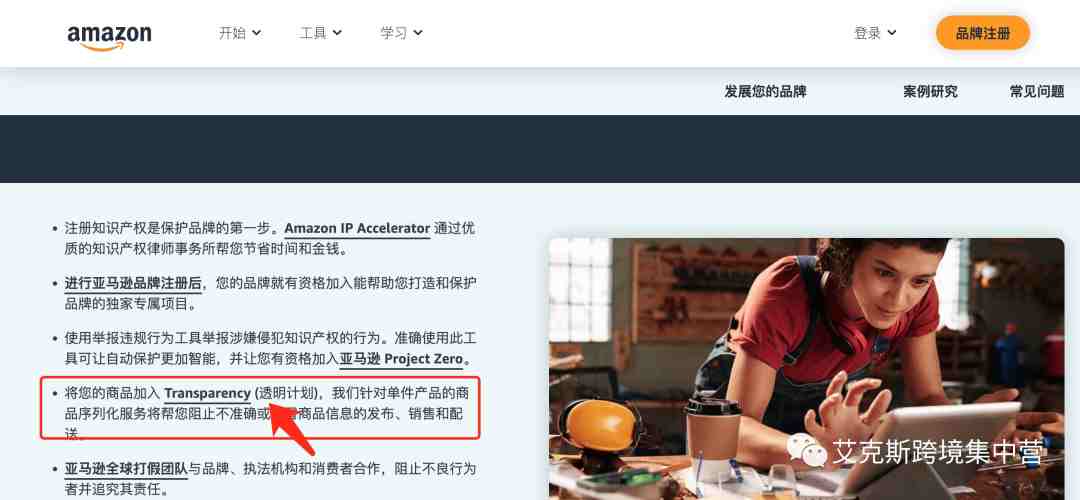The height and width of the screenshot is (500, 1080).
Task: Expand the 工具 menu
Action: 320,33
